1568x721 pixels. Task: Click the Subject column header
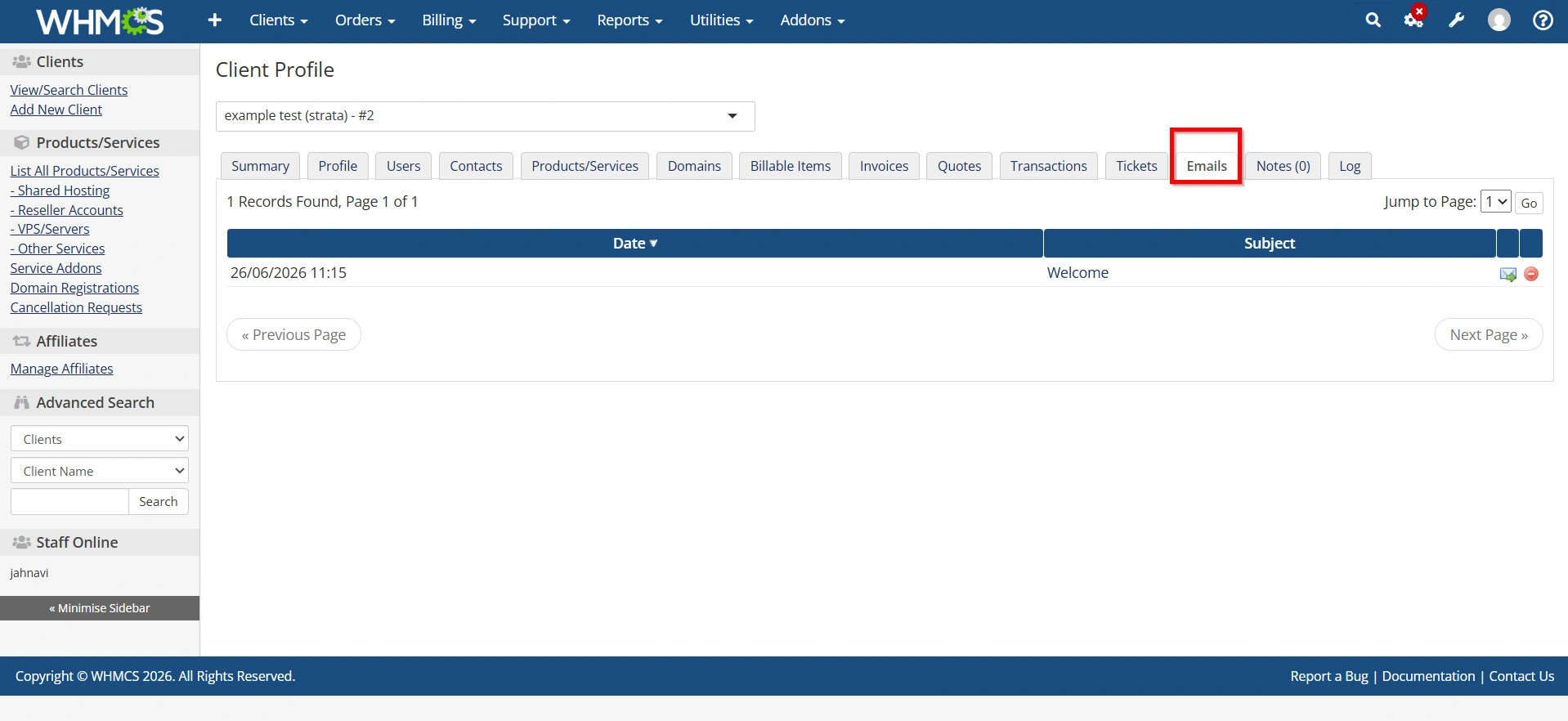1270,244
